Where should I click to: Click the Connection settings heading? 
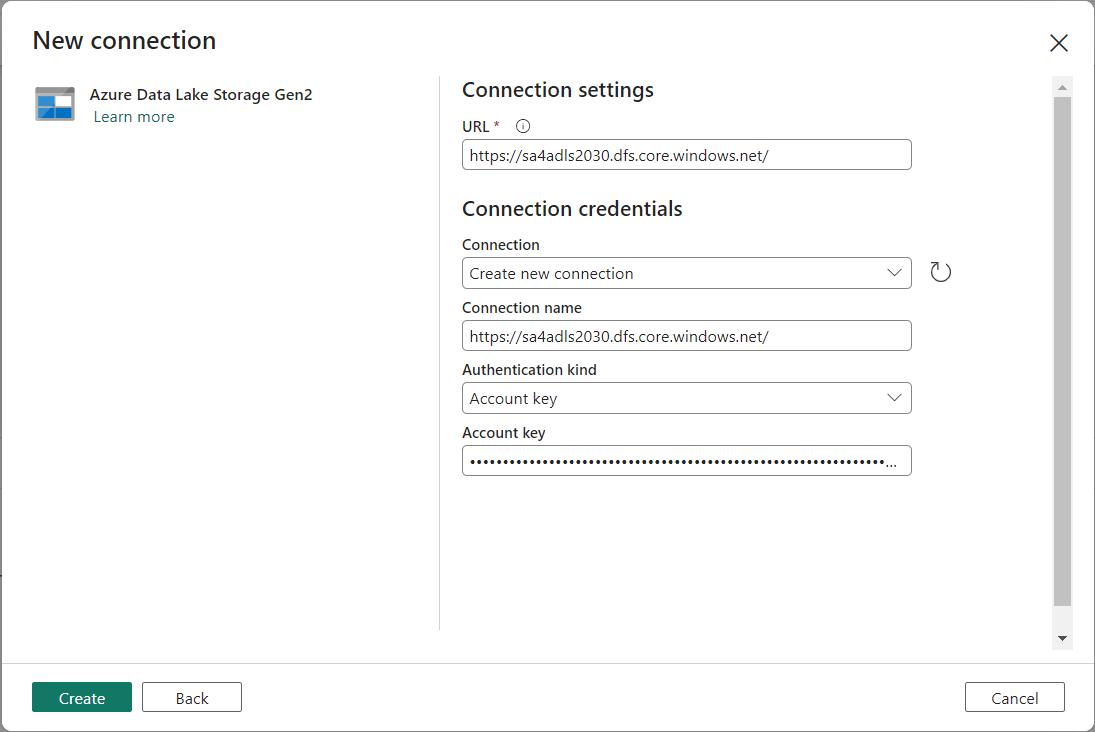pos(558,90)
